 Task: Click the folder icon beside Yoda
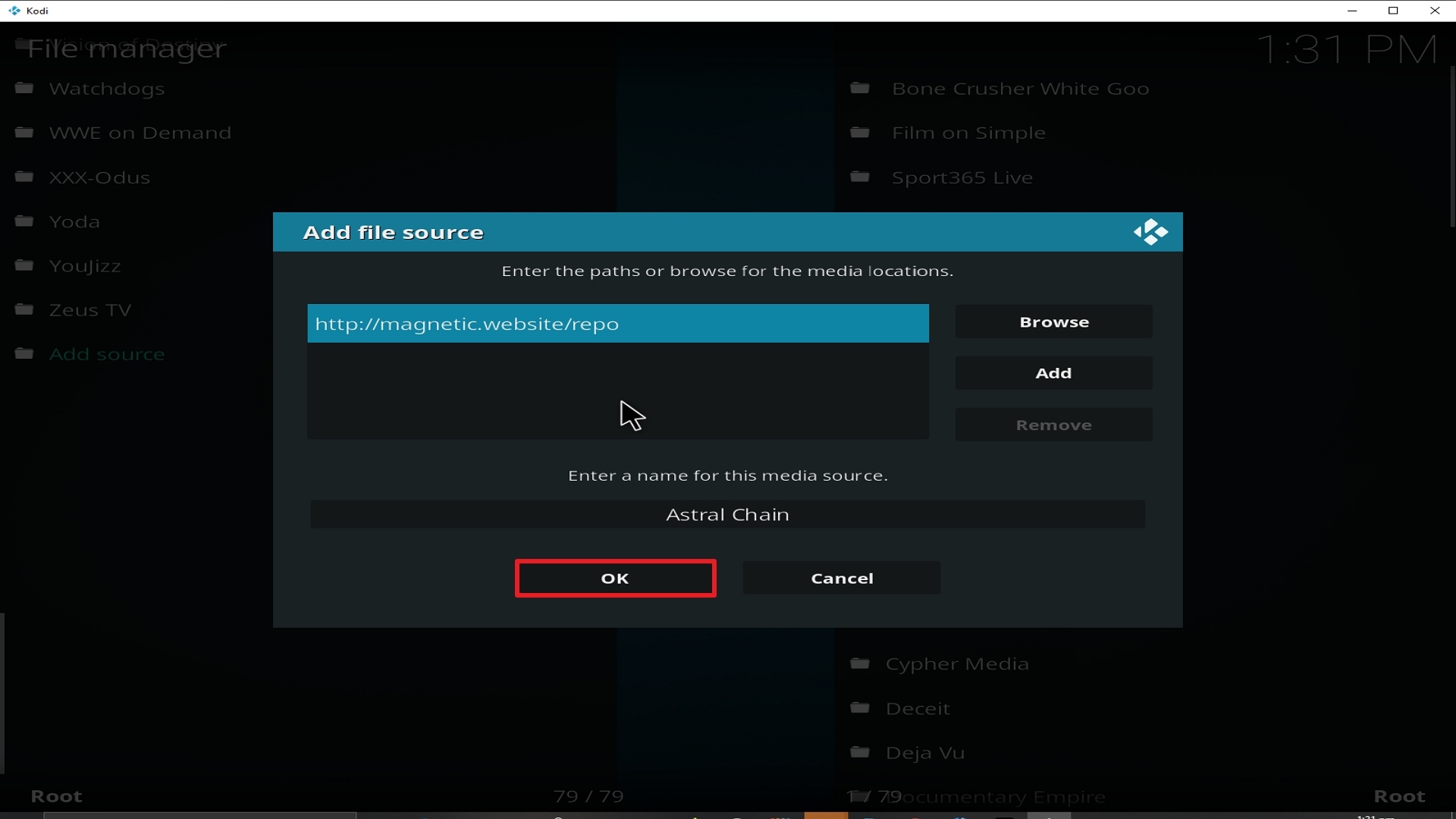point(24,221)
